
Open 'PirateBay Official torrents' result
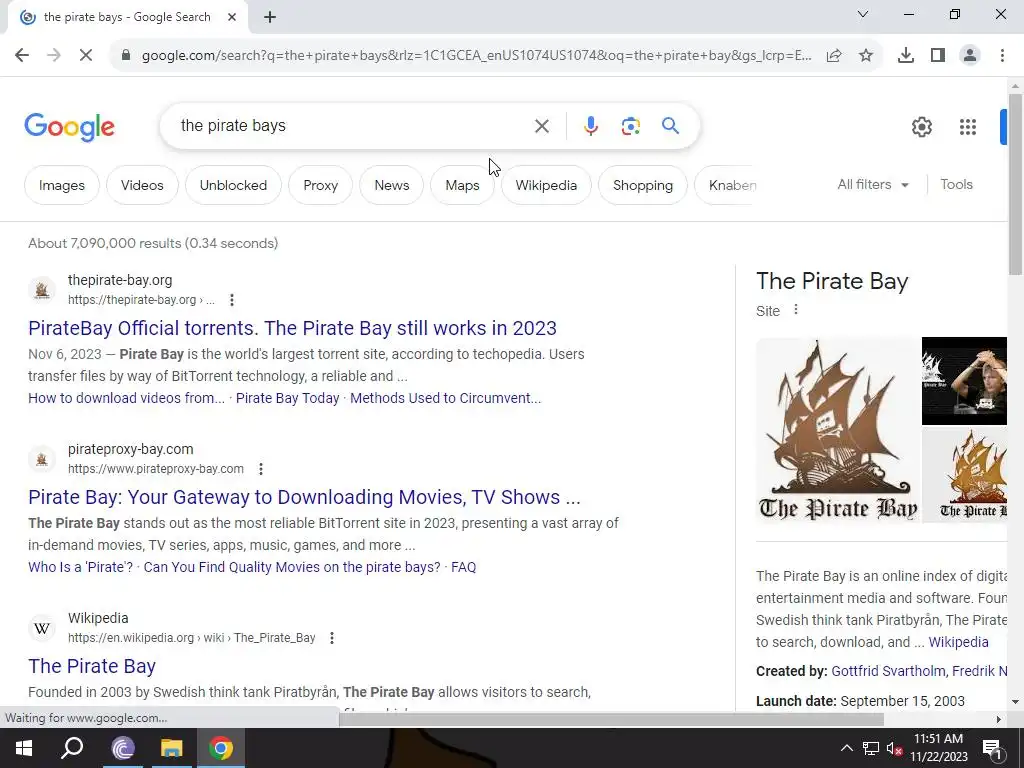click(x=292, y=328)
